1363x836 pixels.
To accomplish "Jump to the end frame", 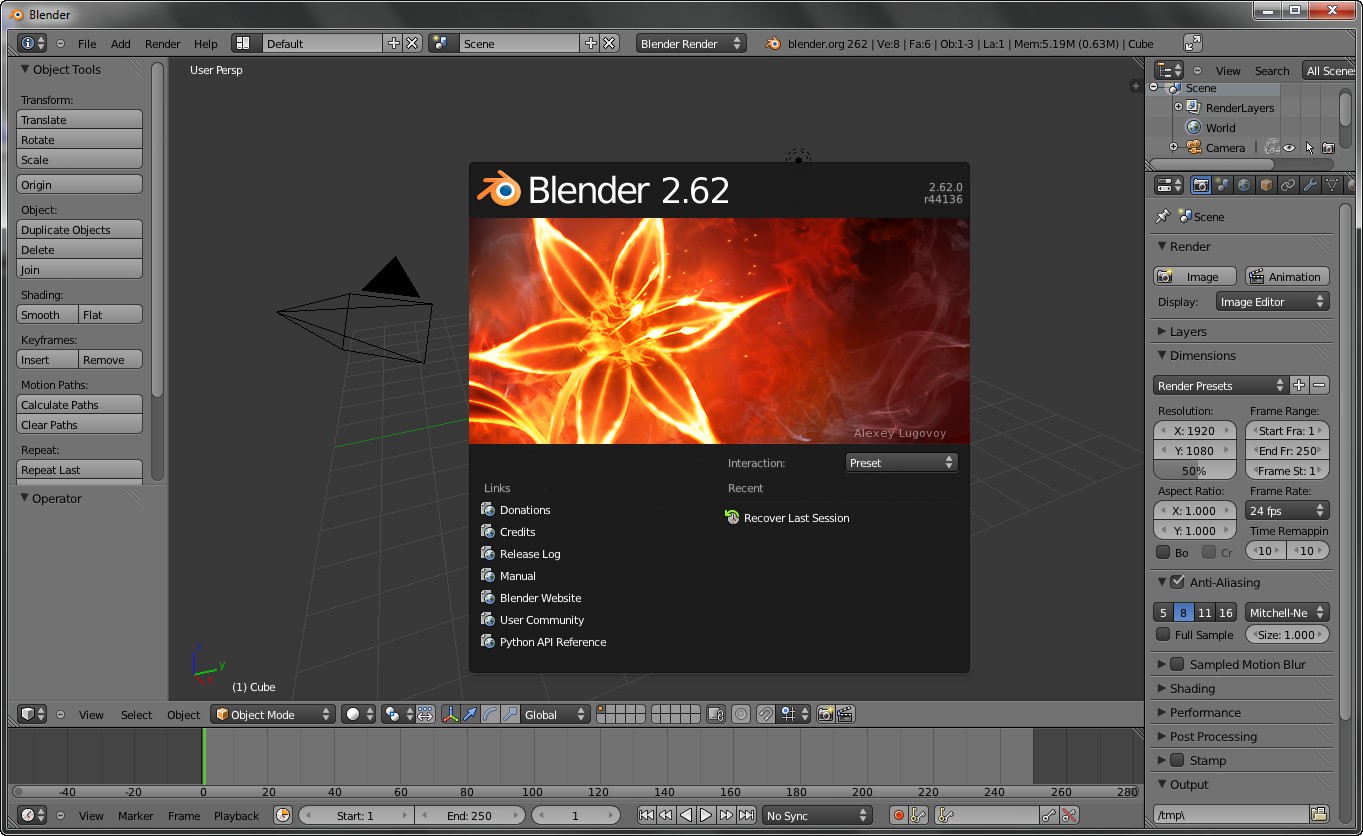I will tap(746, 816).
